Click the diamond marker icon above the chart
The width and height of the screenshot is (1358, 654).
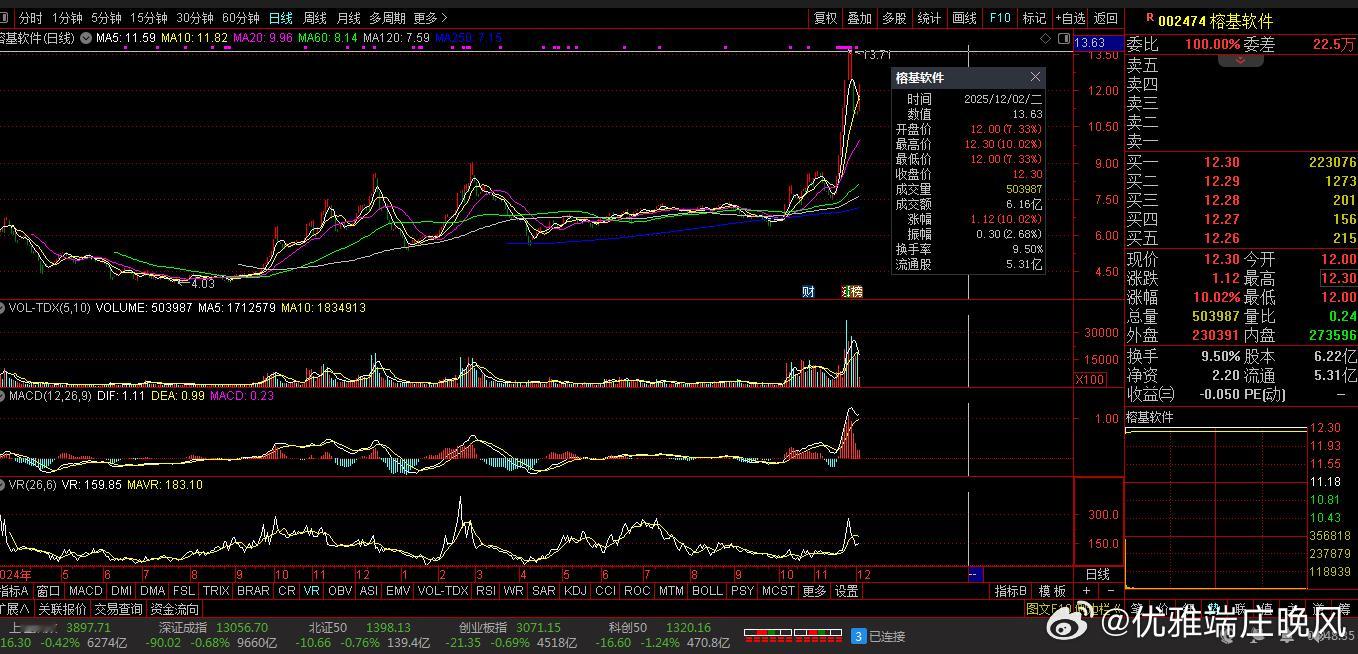coord(1047,38)
